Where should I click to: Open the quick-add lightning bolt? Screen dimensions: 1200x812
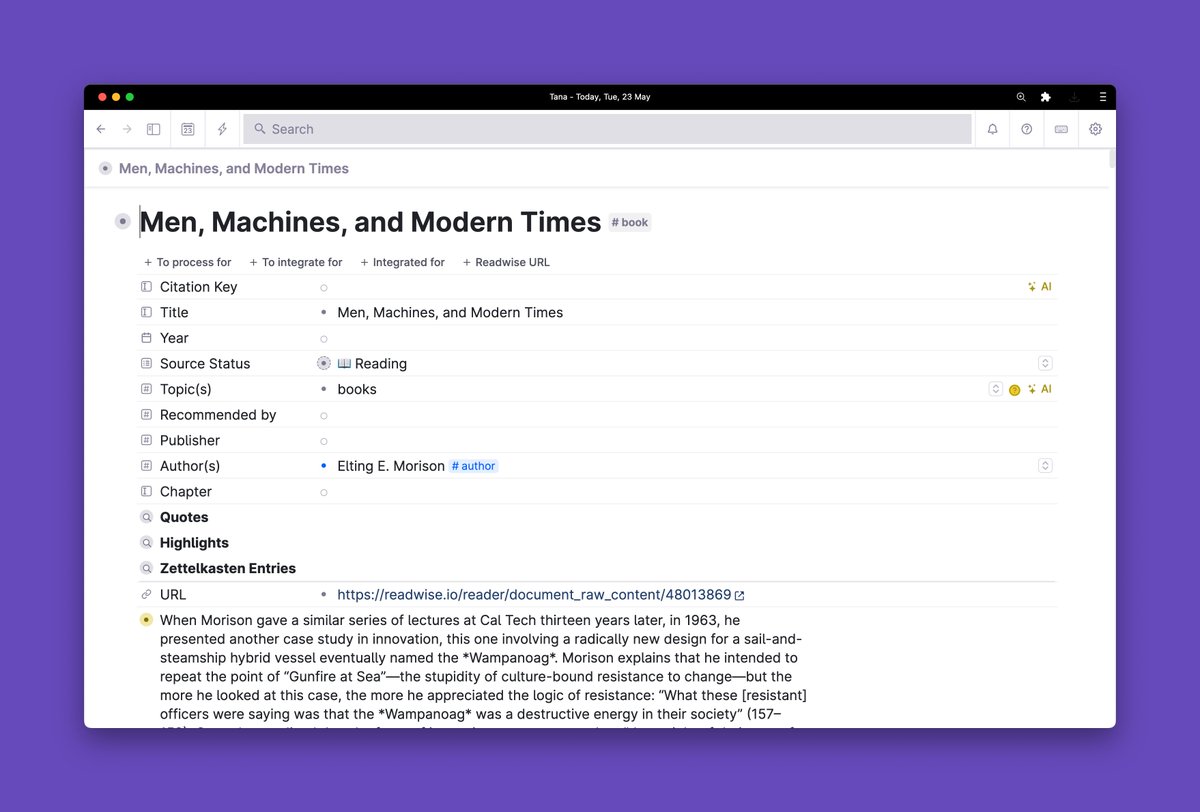(222, 129)
